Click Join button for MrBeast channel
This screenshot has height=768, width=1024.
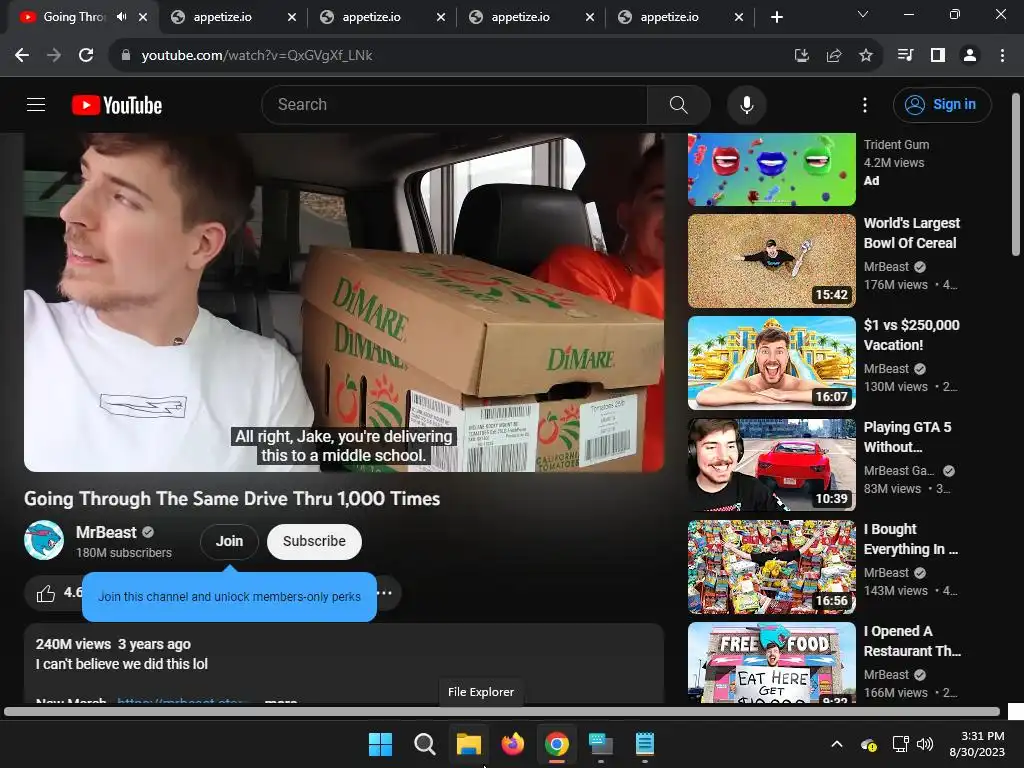(x=229, y=541)
